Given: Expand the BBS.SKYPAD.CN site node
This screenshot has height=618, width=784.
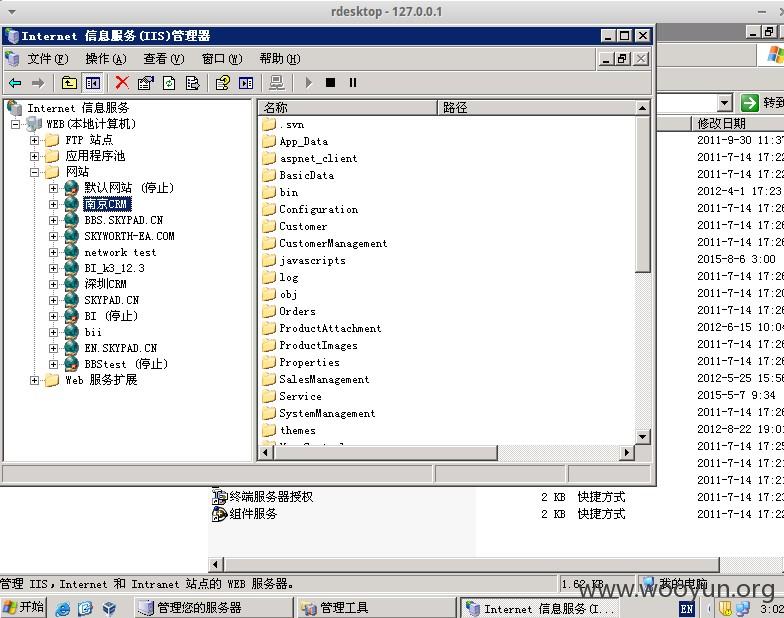Looking at the screenshot, I should pyautogui.click(x=53, y=220).
